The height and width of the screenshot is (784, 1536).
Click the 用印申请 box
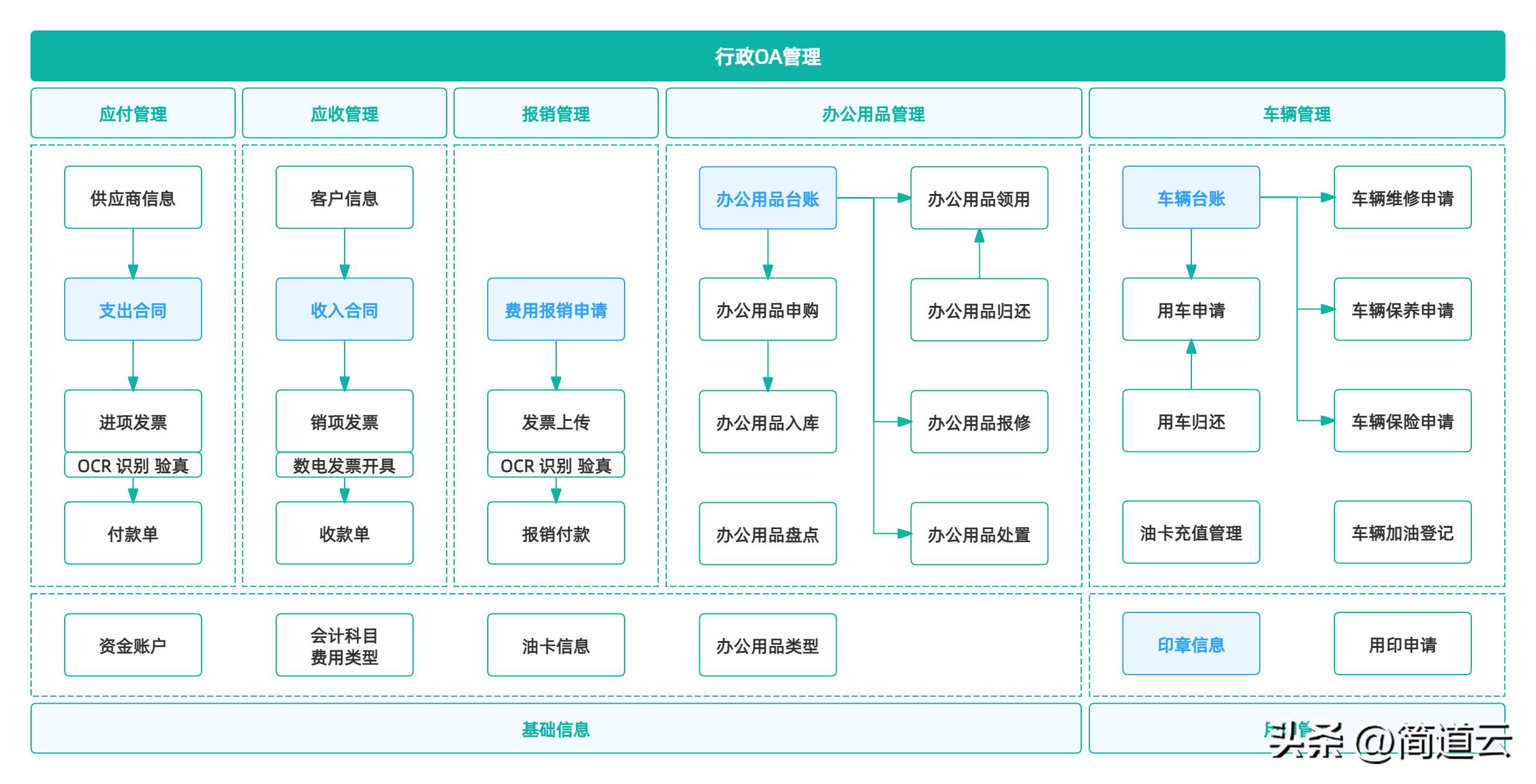[x=1402, y=643]
